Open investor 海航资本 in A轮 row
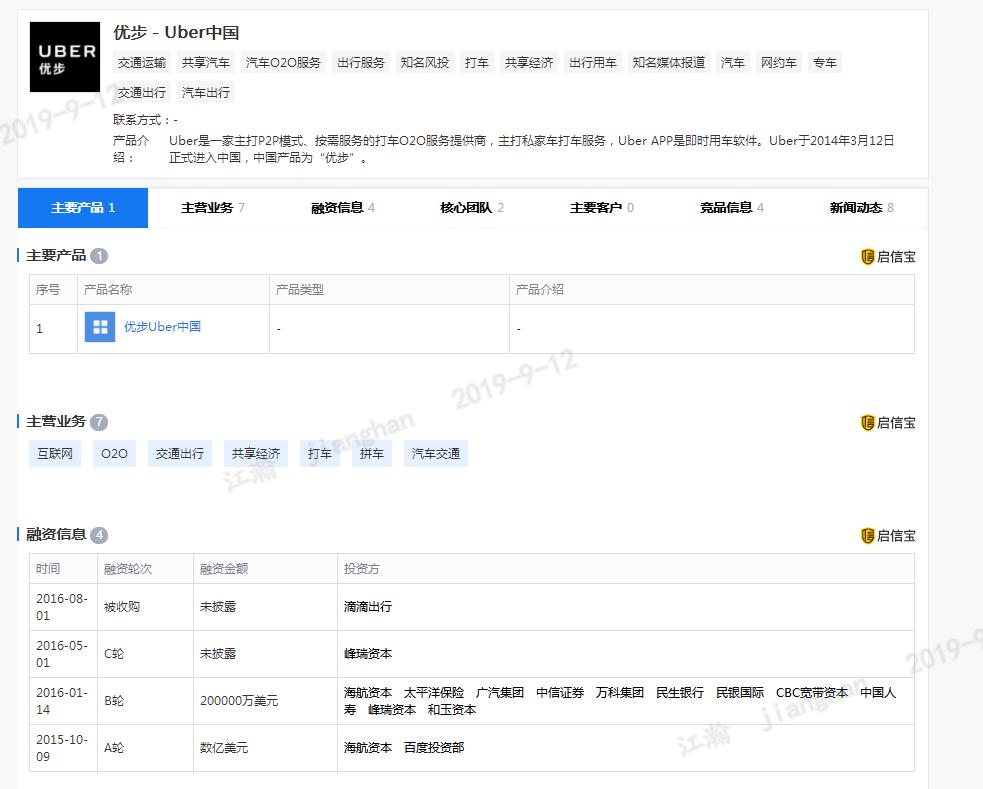 coord(368,748)
